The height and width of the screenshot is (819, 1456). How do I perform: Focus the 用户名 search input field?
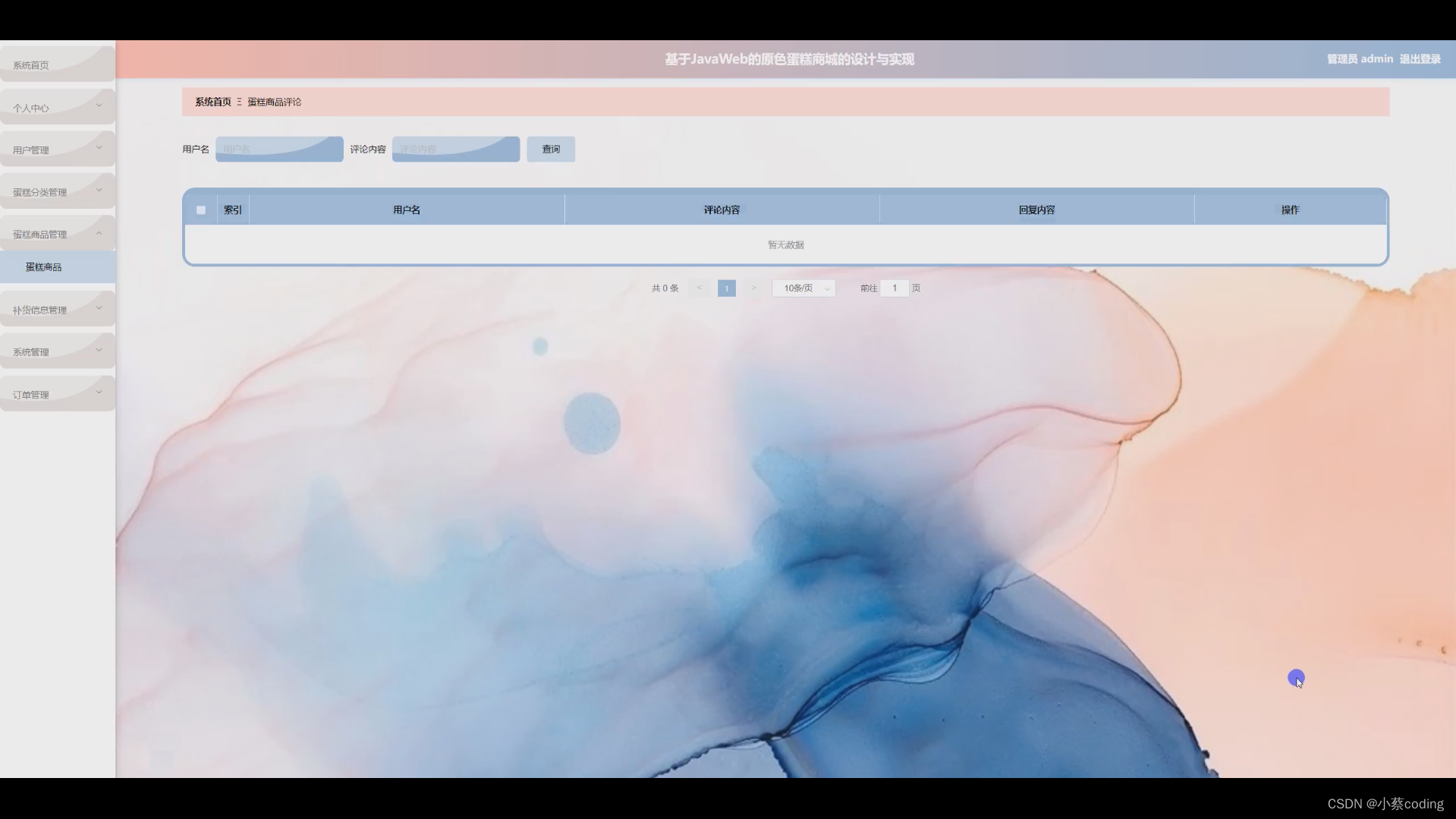[x=279, y=149]
